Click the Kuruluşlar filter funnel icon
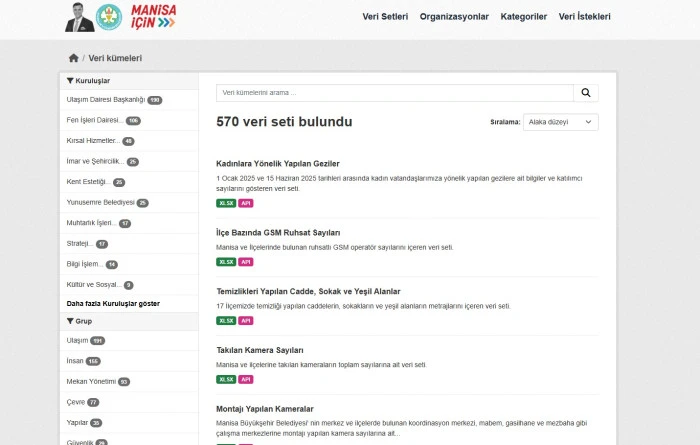Image resolution: width=700 pixels, height=445 pixels. [x=71, y=80]
